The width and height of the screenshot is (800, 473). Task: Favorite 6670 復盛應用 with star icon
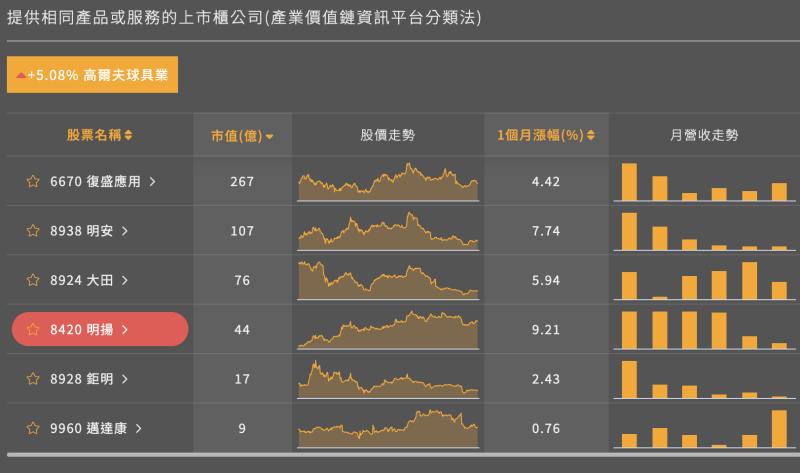click(x=33, y=181)
